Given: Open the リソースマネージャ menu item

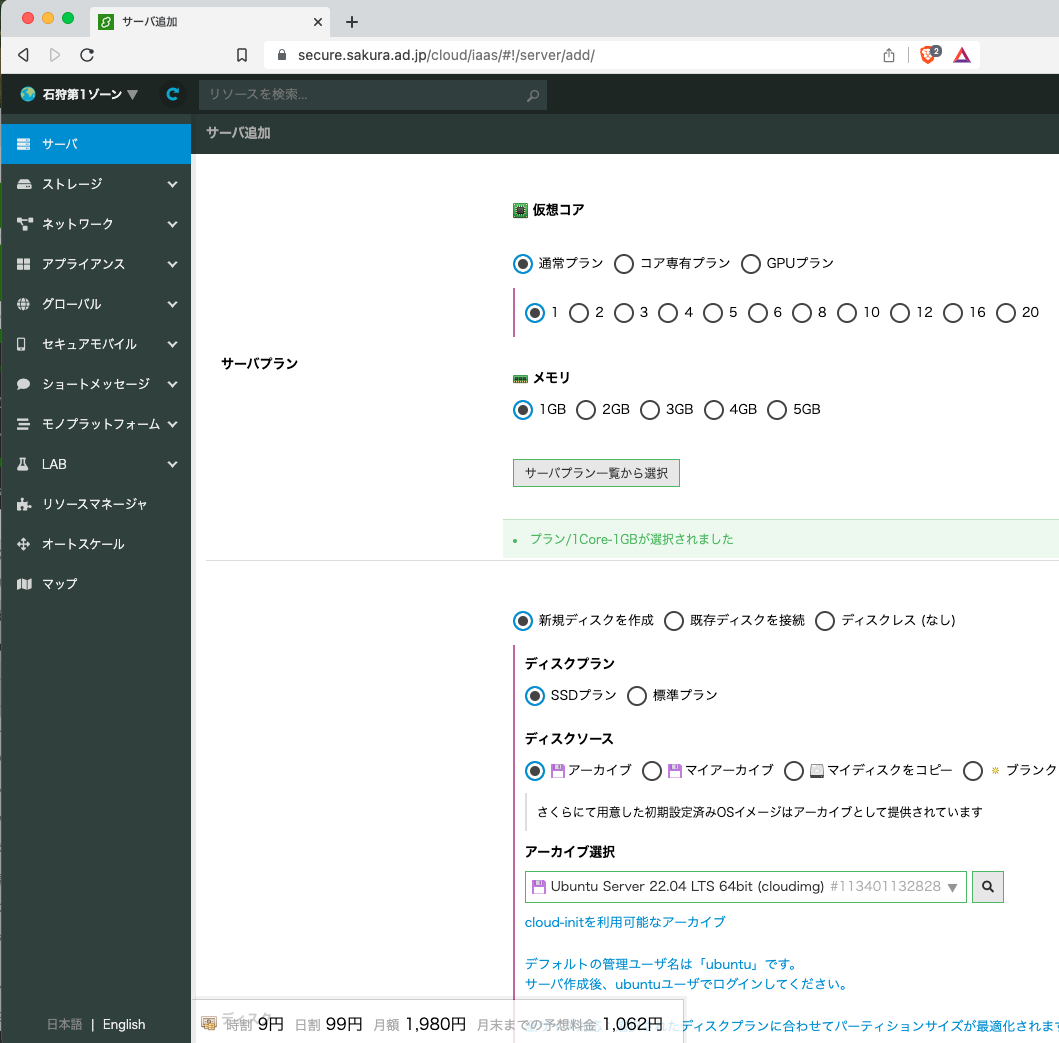Looking at the screenshot, I should pos(96,504).
